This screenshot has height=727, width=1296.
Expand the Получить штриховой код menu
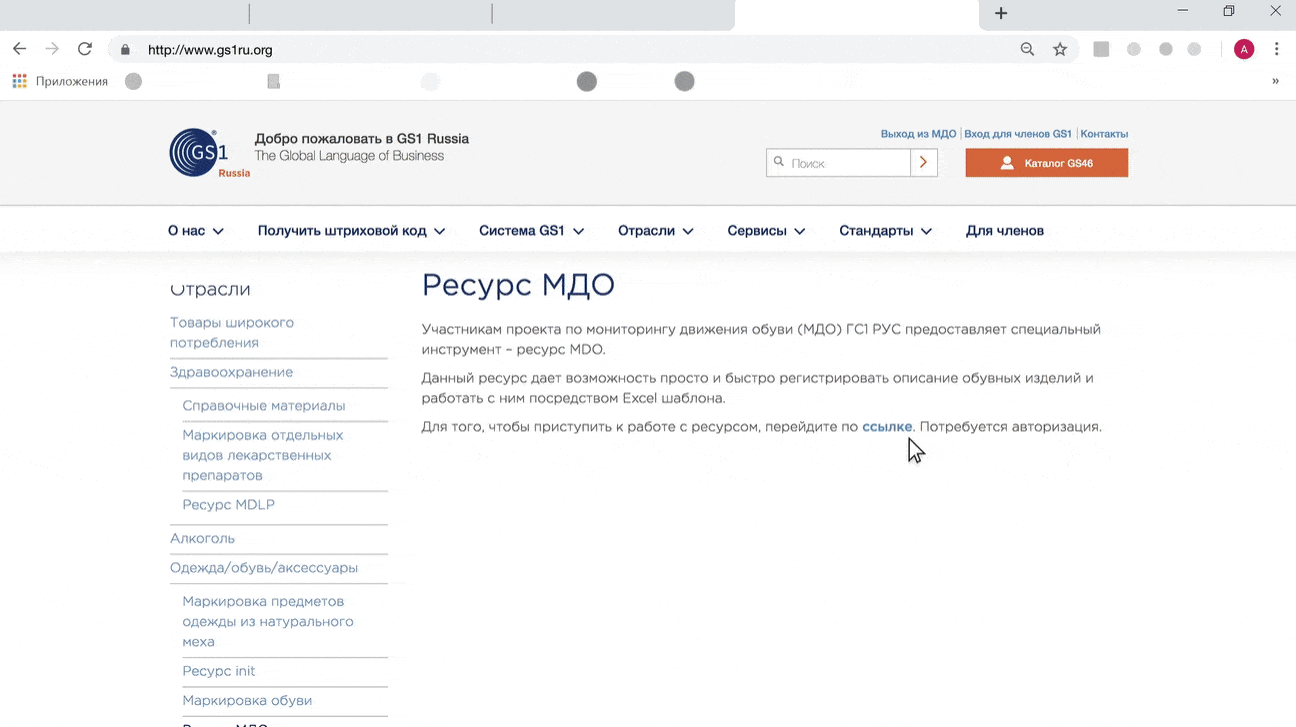pos(351,231)
